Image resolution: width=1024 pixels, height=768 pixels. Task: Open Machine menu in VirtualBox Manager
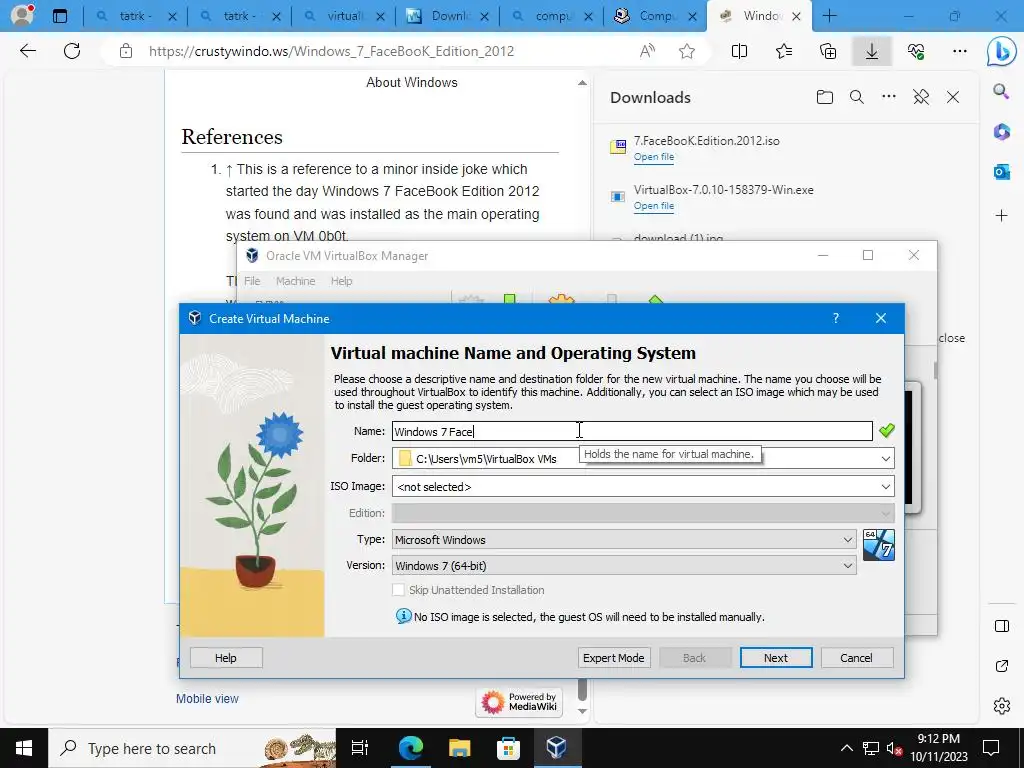295,281
